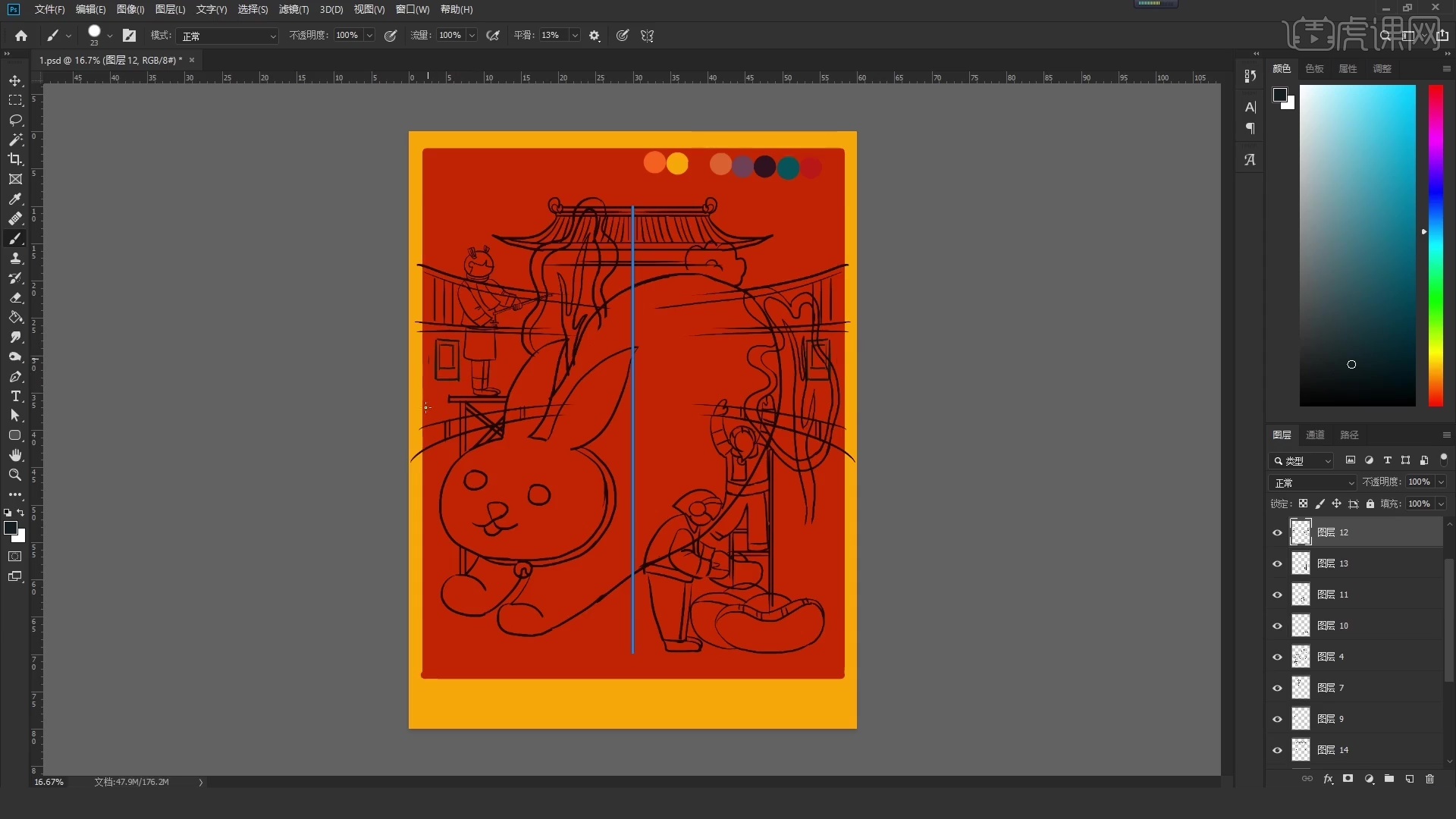Click toolbox foreground color swatch
This screenshot has width=1456, height=819.
pos(11,529)
